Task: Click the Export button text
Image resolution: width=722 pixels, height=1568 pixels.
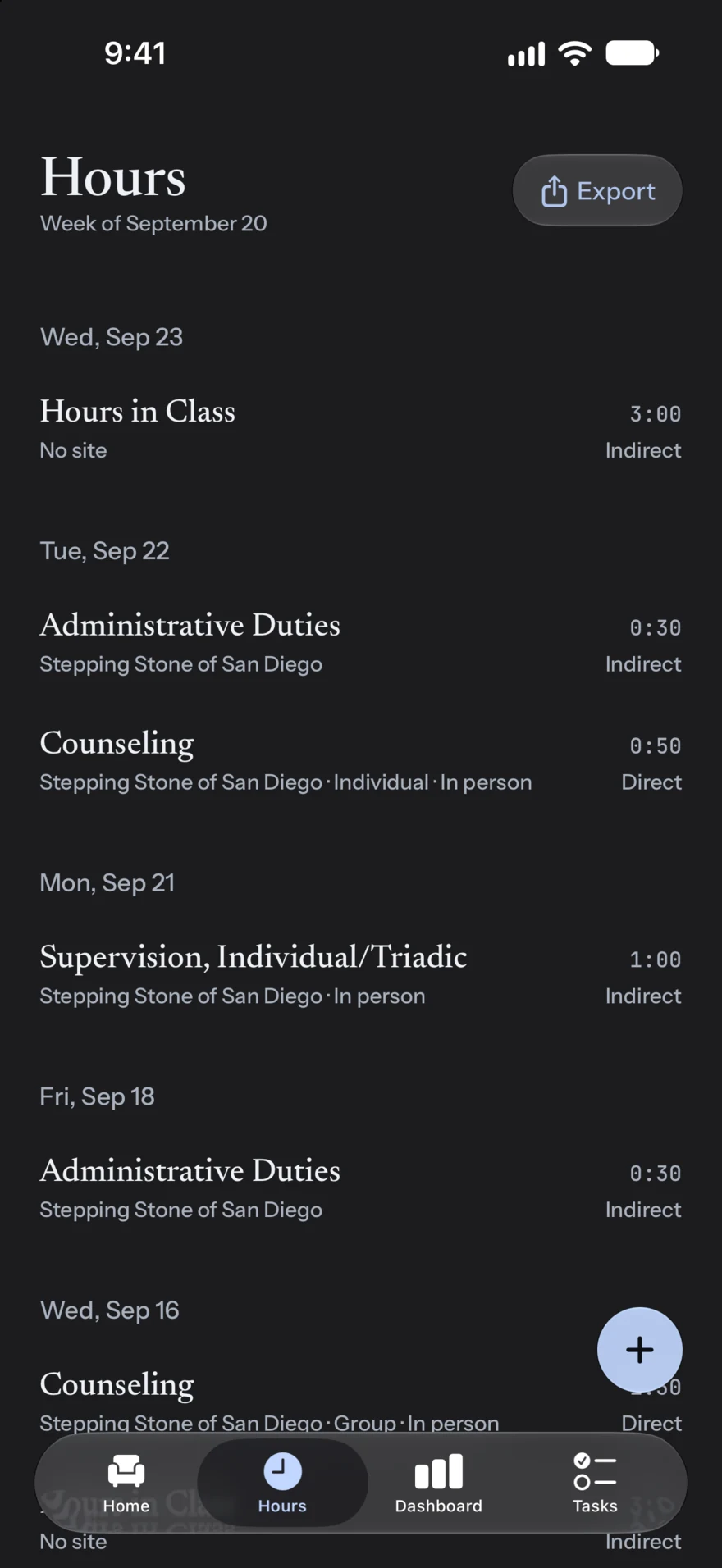Action: [616, 191]
